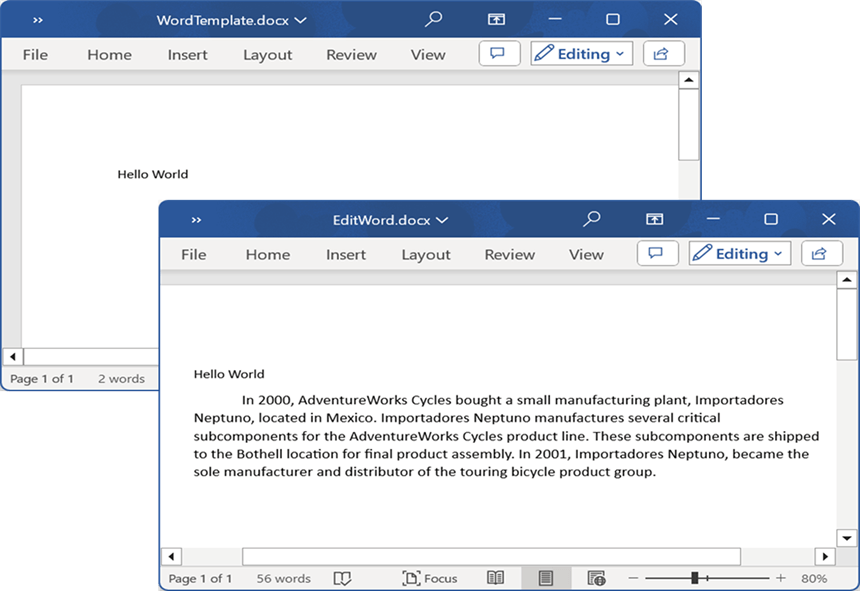Open the Editing mode dropdown

(x=739, y=253)
